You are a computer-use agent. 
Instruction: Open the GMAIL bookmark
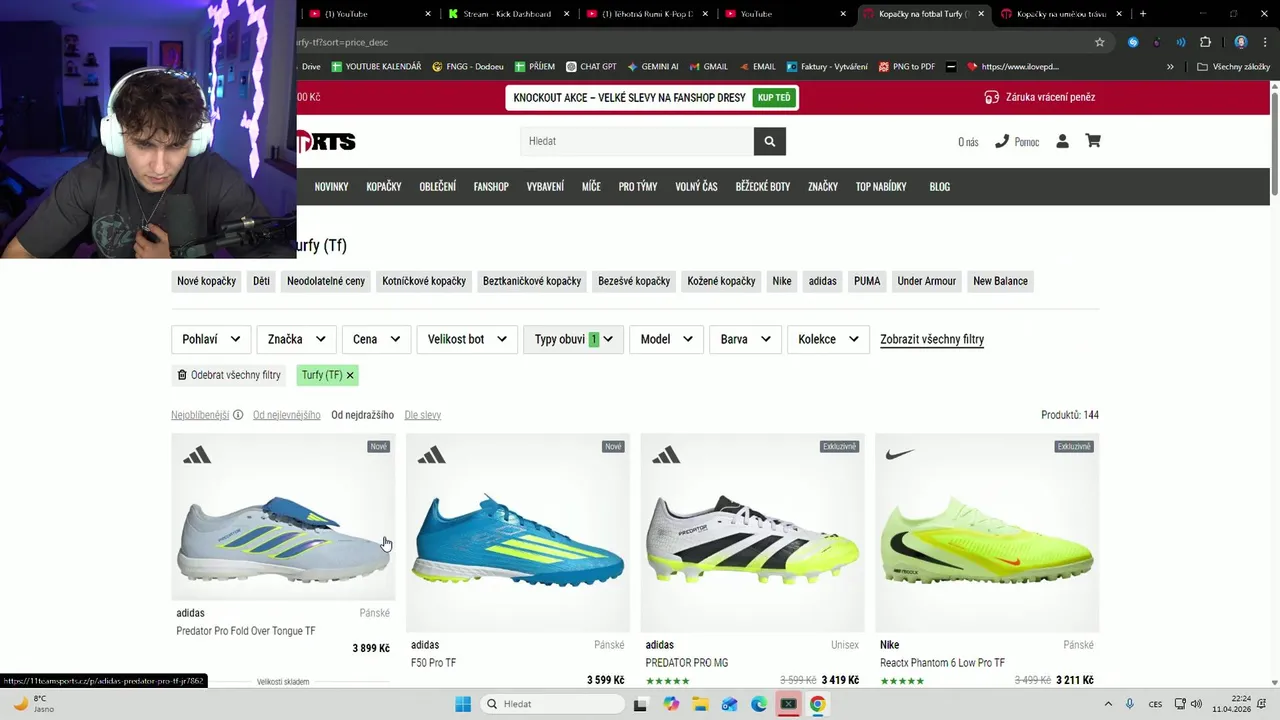point(708,67)
